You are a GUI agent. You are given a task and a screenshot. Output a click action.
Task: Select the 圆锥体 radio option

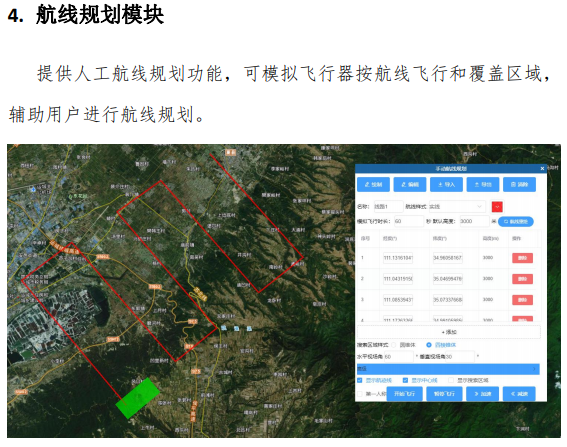pyautogui.click(x=393, y=345)
